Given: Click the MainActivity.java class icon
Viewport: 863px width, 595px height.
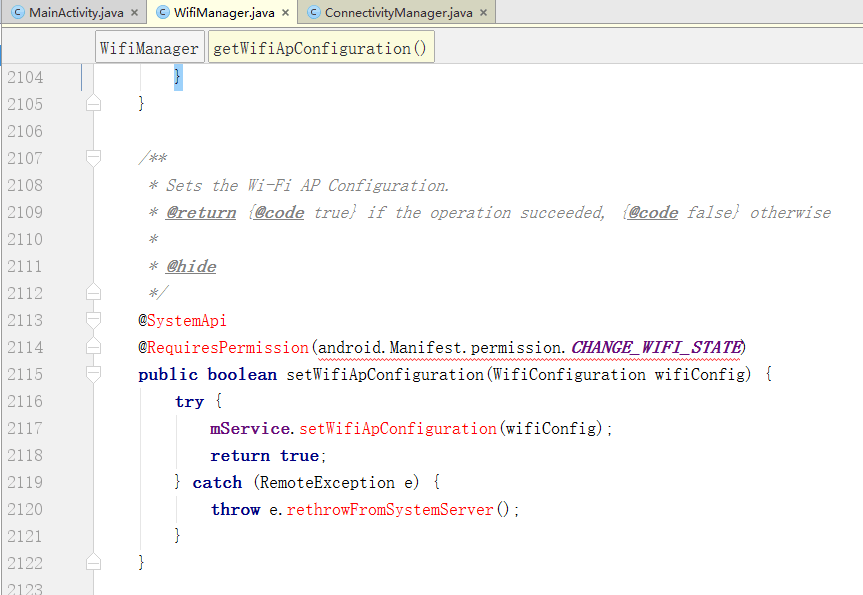Looking at the screenshot, I should tap(18, 12).
